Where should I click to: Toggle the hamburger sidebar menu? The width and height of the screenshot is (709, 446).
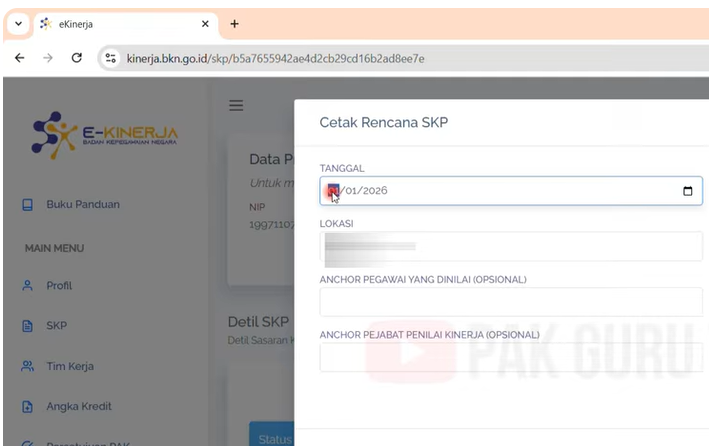coord(236,105)
